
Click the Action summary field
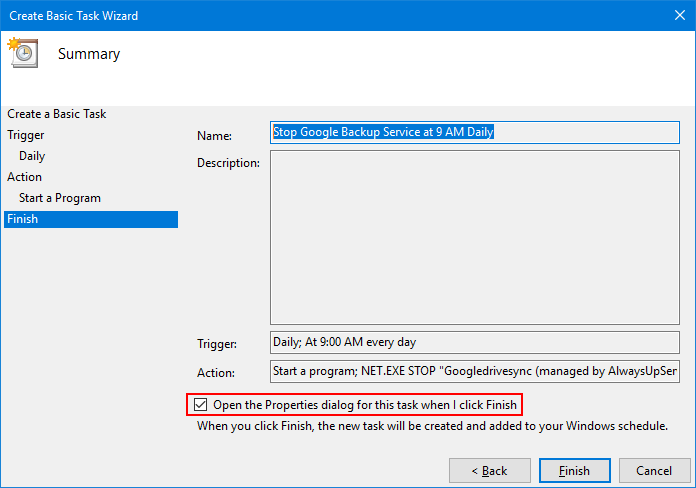(475, 371)
